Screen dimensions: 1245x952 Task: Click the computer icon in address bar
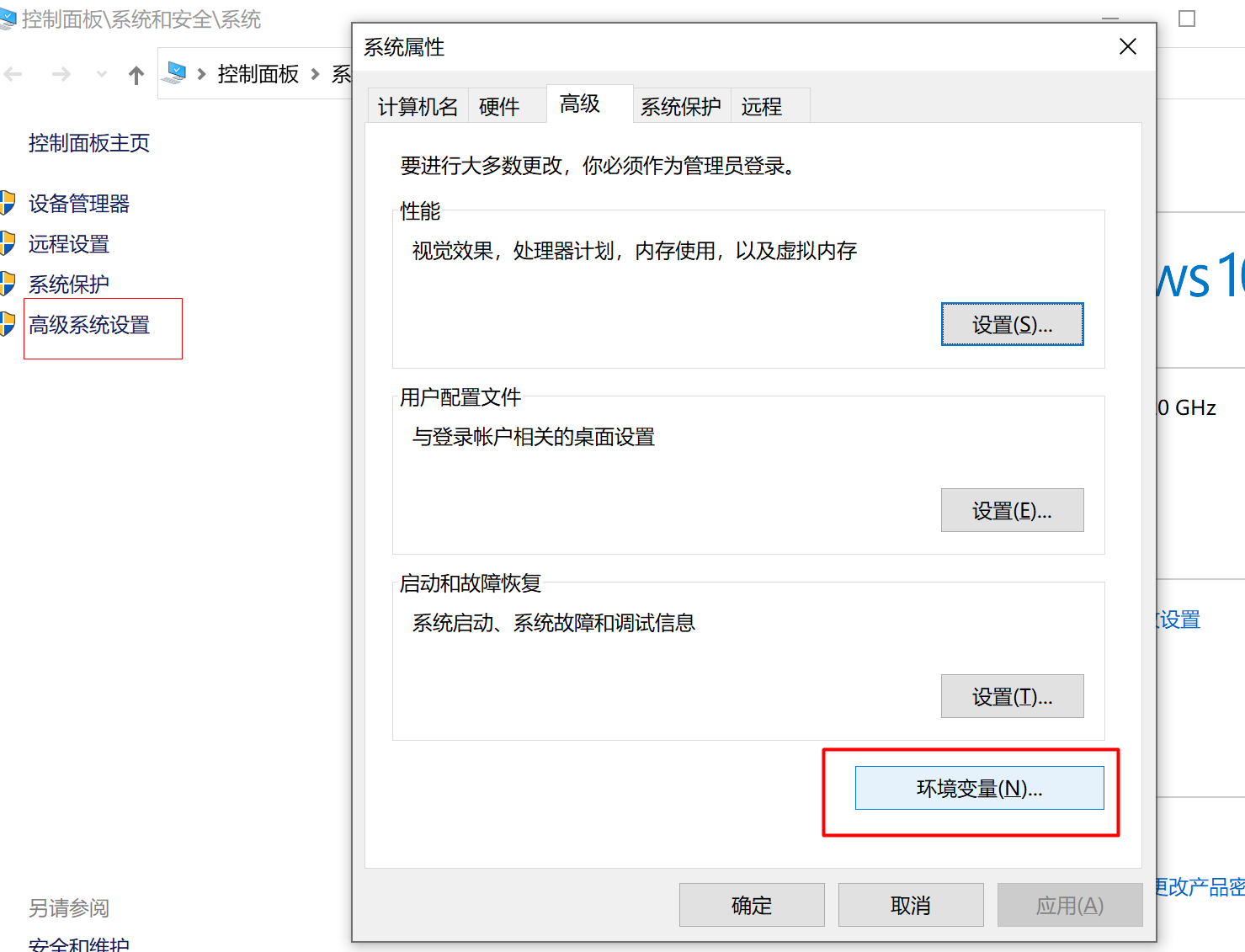(176, 73)
